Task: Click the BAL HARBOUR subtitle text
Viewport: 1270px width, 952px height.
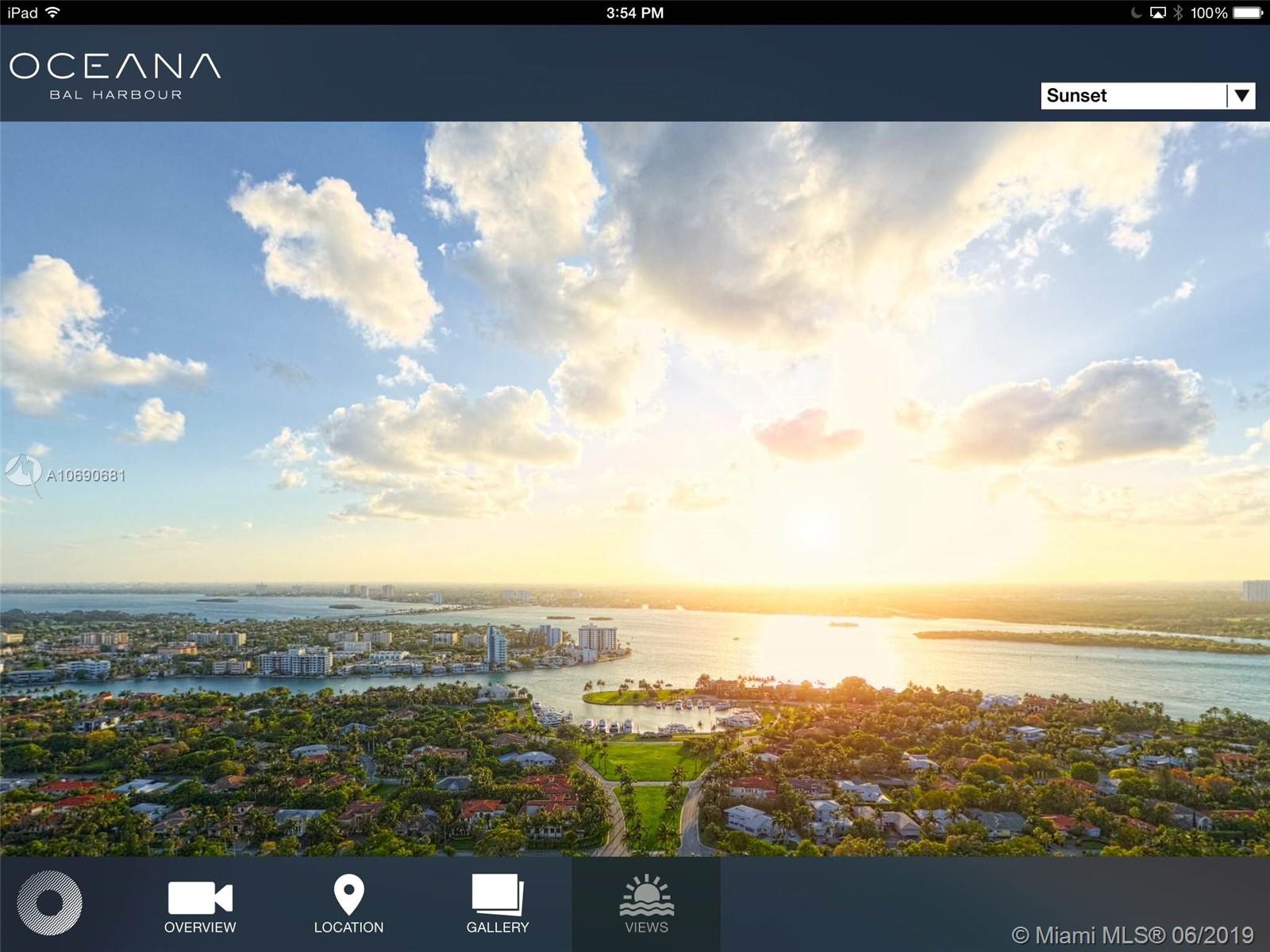Action: point(116,95)
